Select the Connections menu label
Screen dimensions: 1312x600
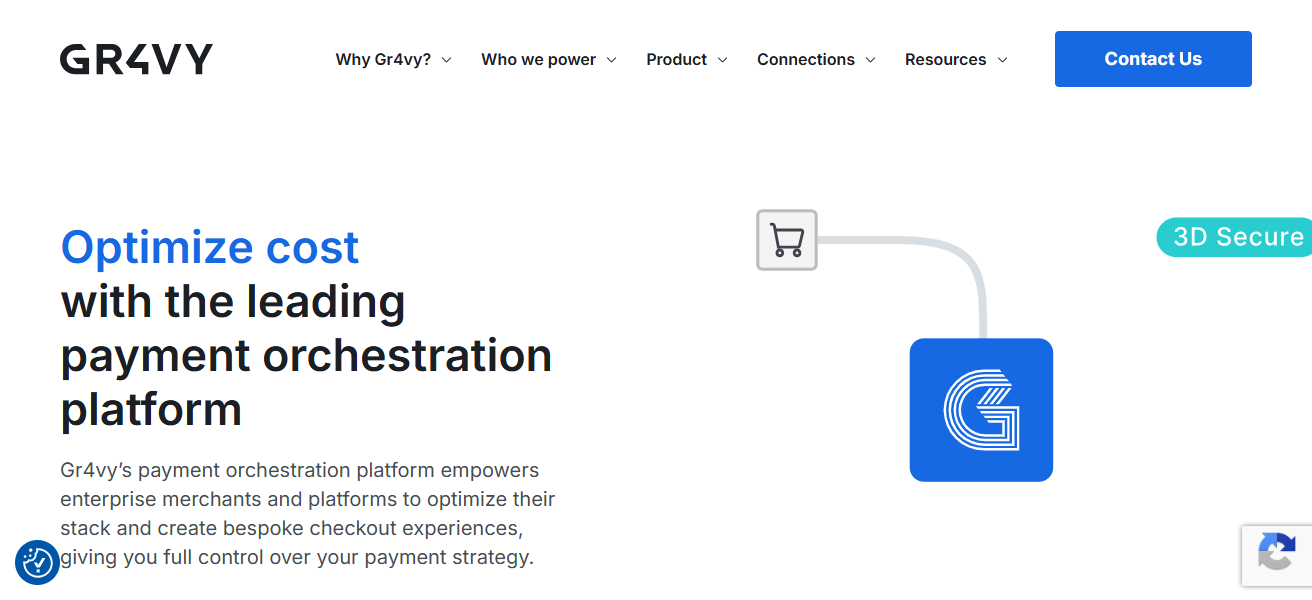tap(805, 60)
